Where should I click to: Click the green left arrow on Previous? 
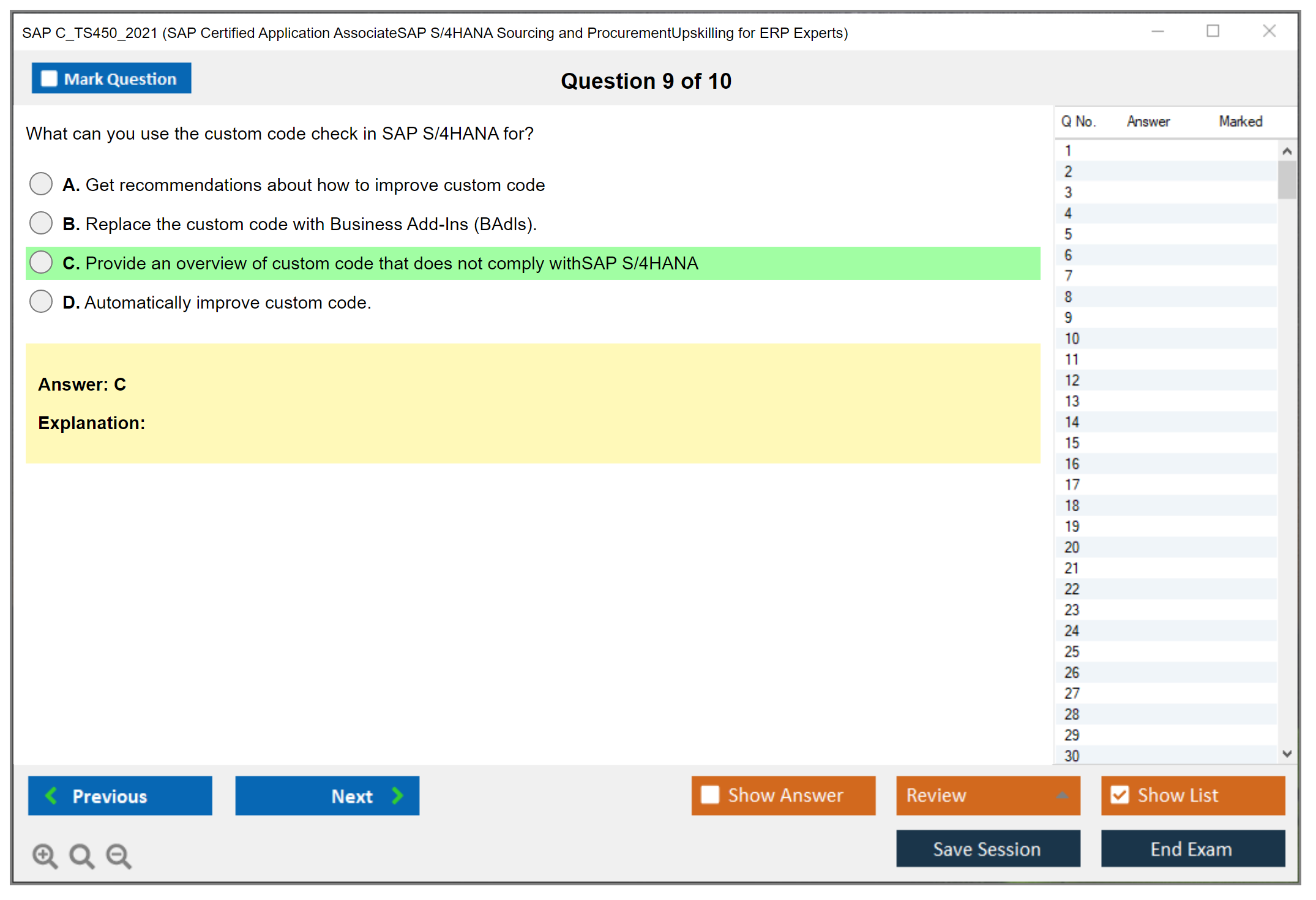[x=51, y=795]
